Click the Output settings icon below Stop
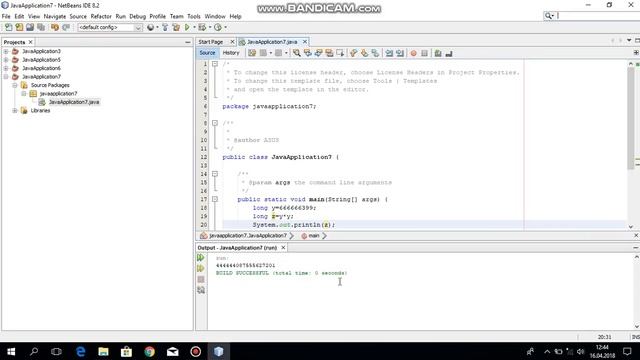This screenshot has height=360, width=640. tap(200, 290)
